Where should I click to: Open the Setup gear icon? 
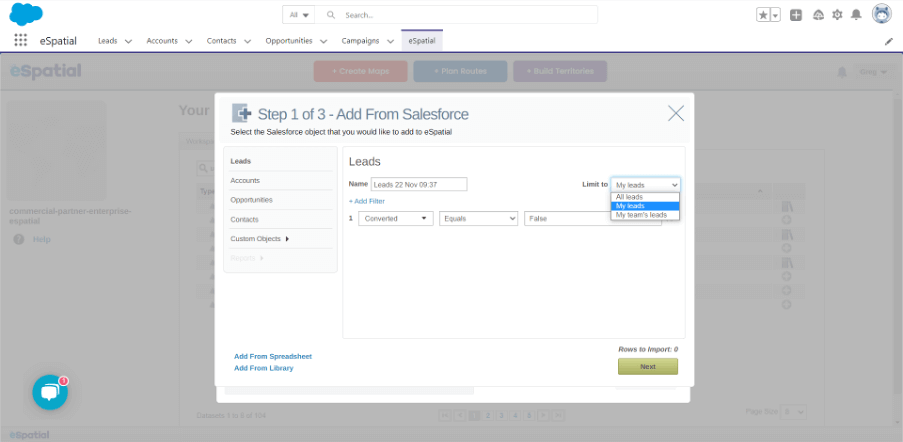coord(837,15)
